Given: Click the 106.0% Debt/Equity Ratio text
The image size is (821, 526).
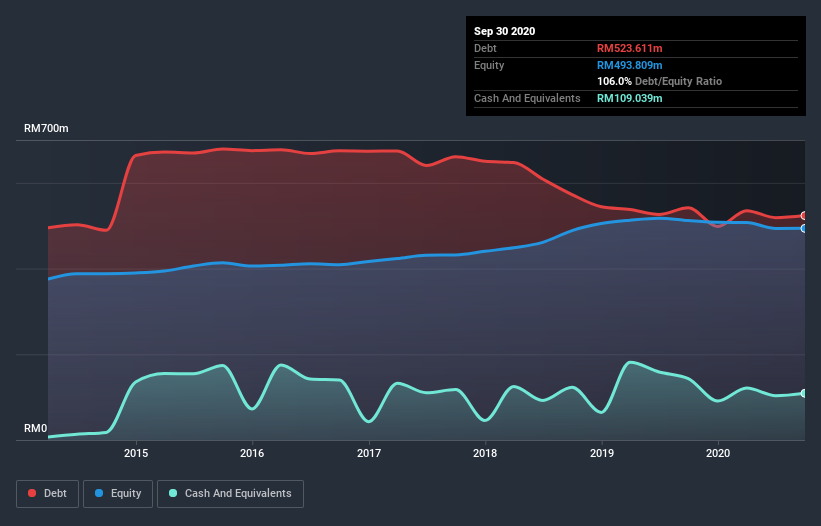Looking at the screenshot, I should coord(660,82).
